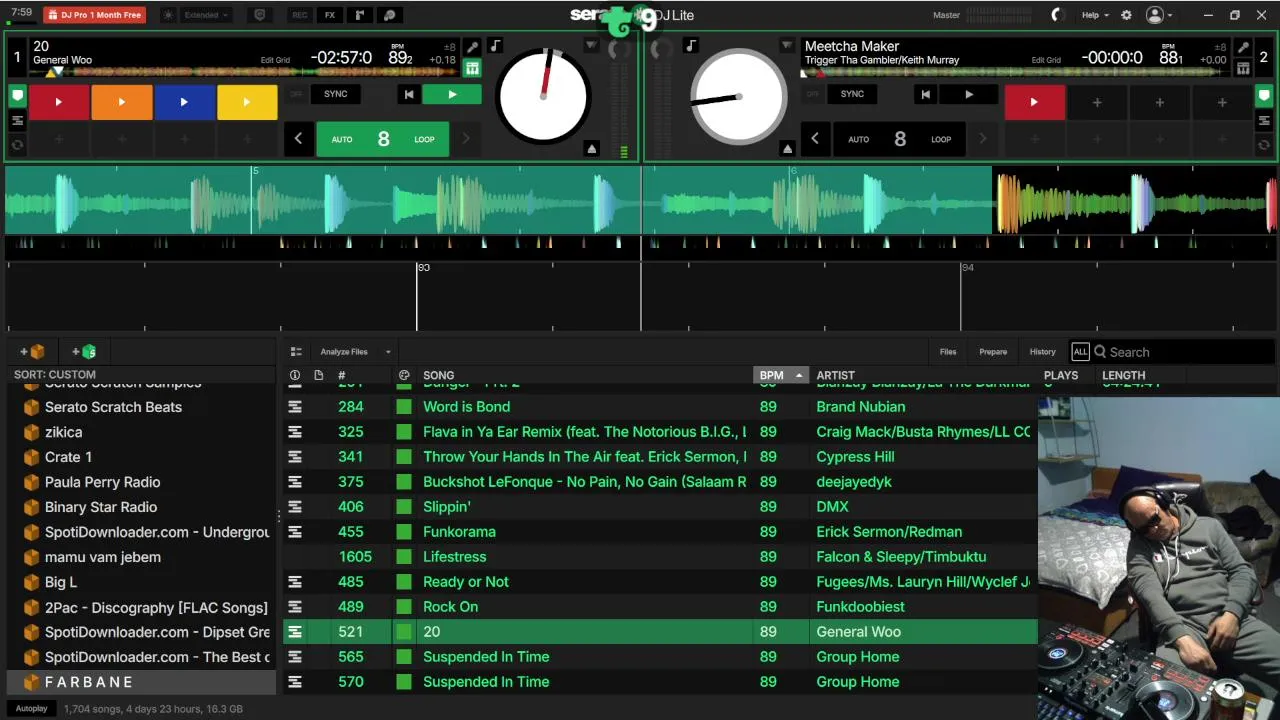Image resolution: width=1280 pixels, height=720 pixels.
Task: Toggle key lock note icon deck 2
Action: (x=690, y=46)
